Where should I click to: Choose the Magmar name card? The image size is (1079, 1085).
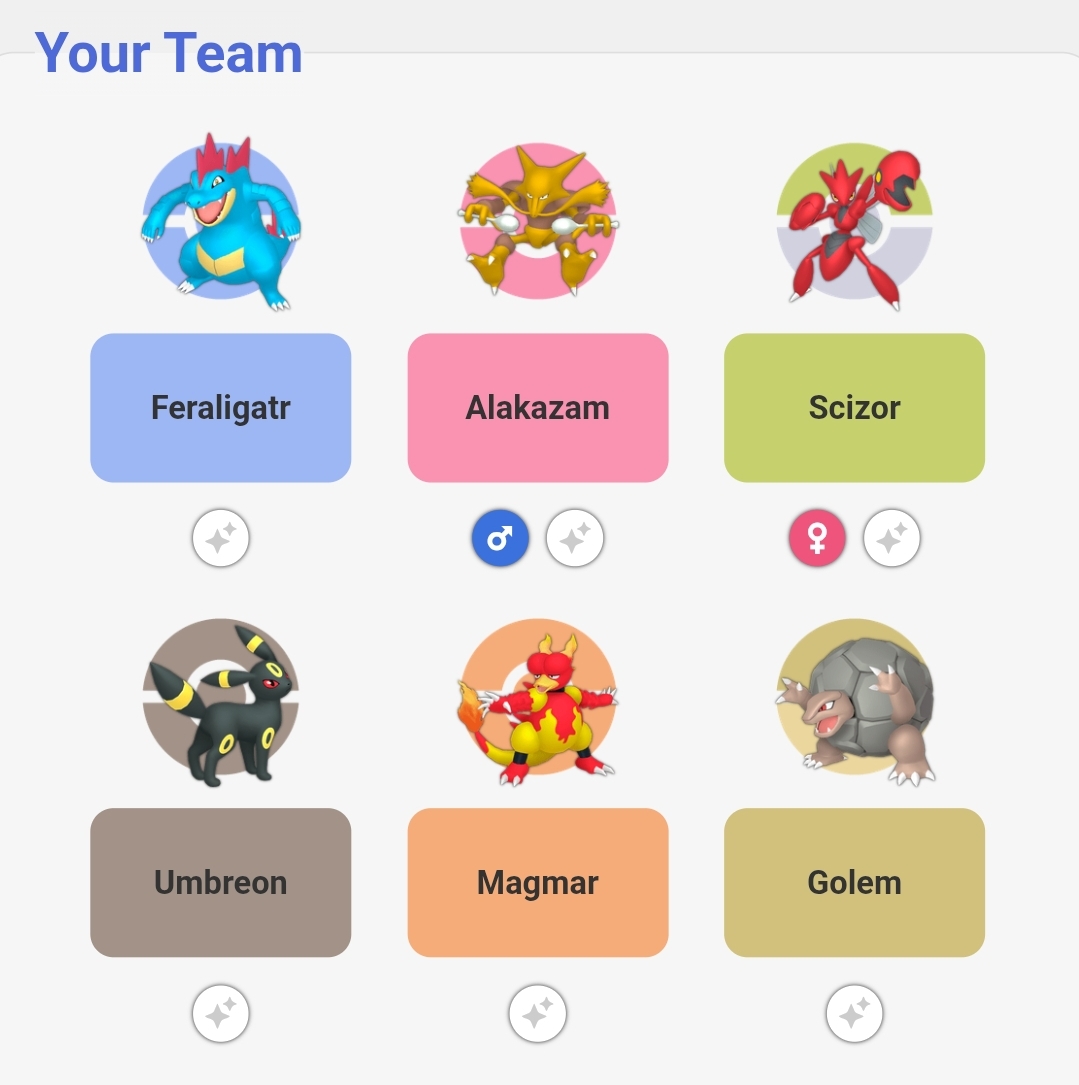coord(538,882)
